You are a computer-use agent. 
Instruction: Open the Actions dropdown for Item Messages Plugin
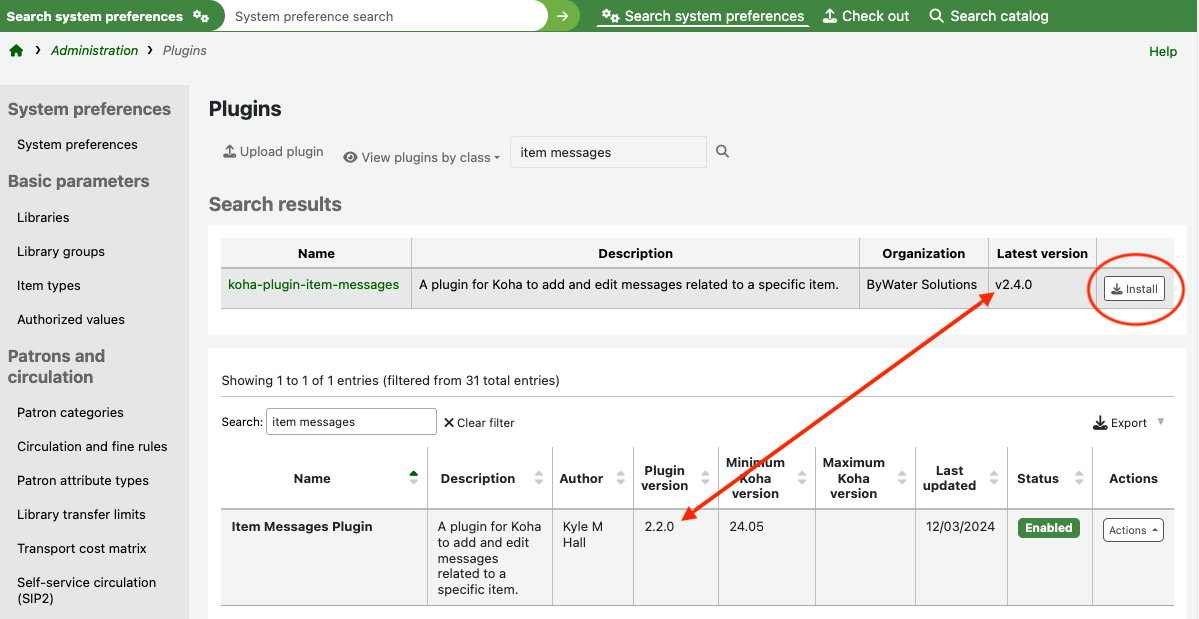pos(1133,530)
